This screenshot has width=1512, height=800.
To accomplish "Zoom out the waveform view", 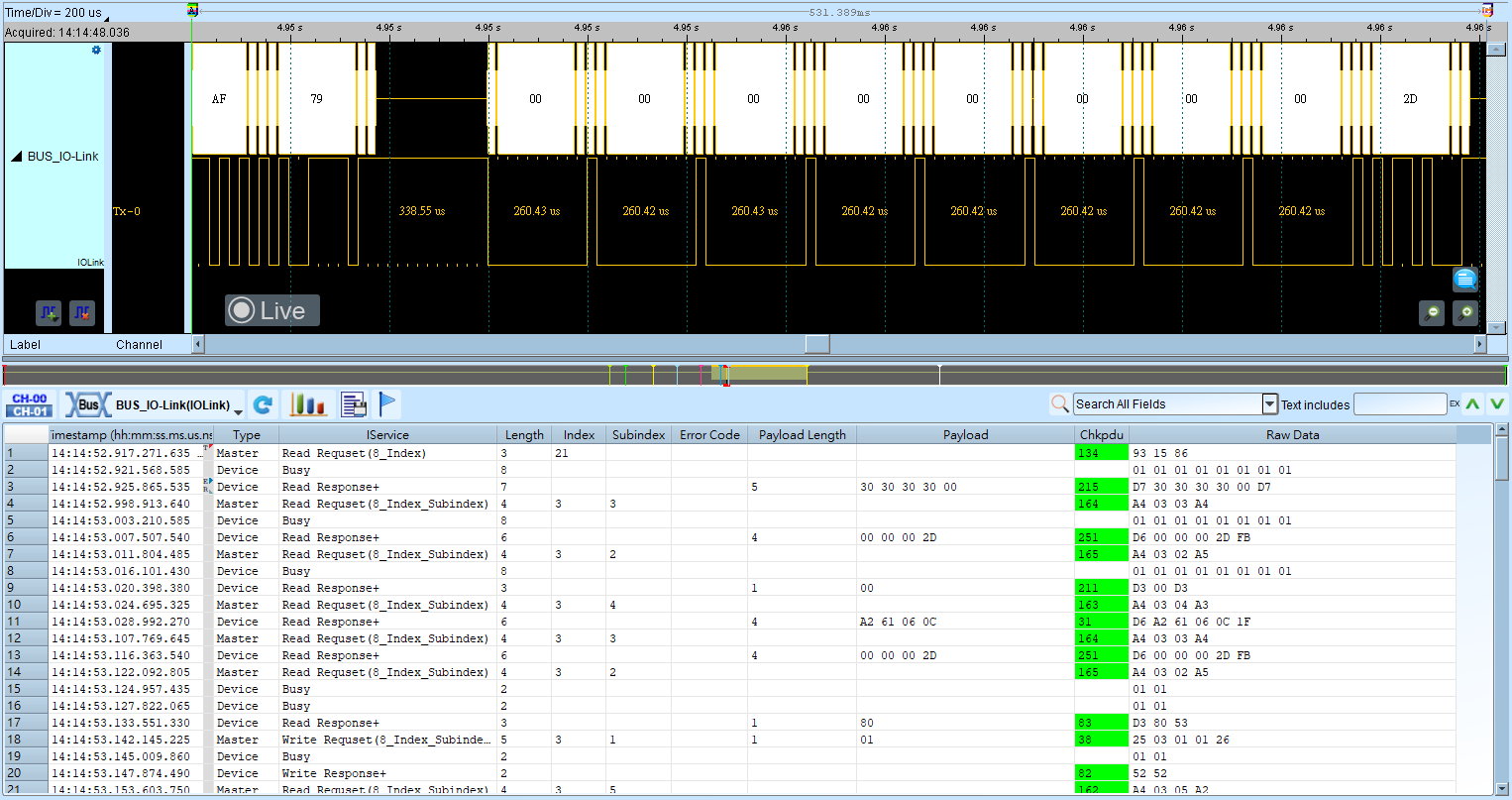I will 1432,313.
